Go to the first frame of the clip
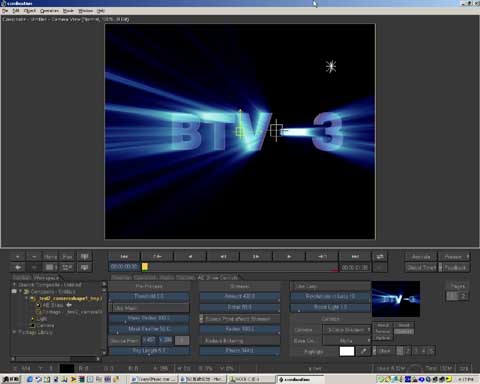Image resolution: width=480 pixels, height=384 pixels. coord(124,256)
